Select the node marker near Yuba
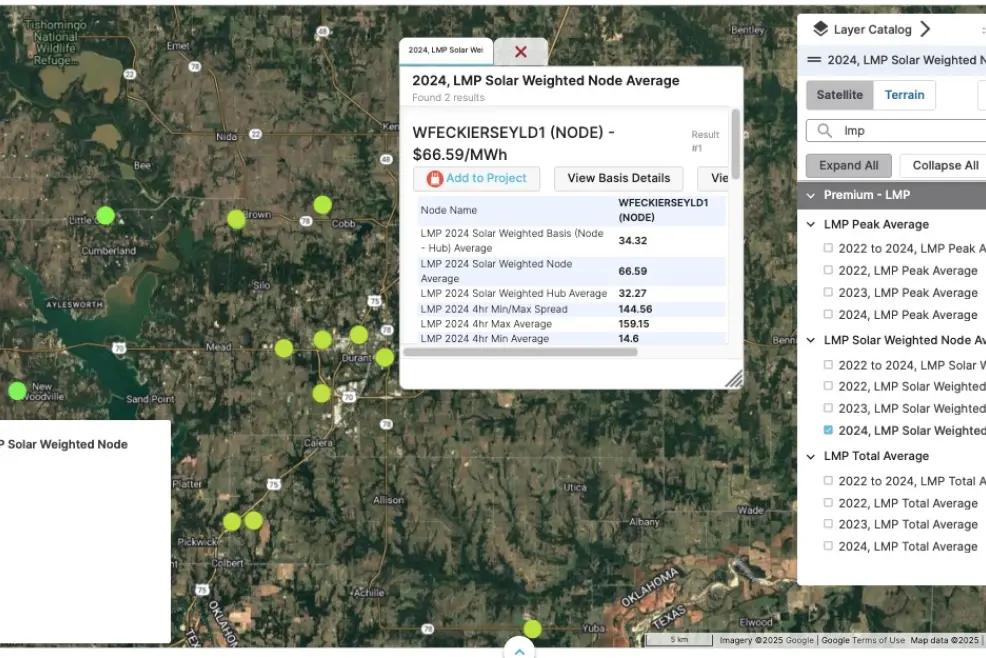The image size is (986, 658). 532,628
